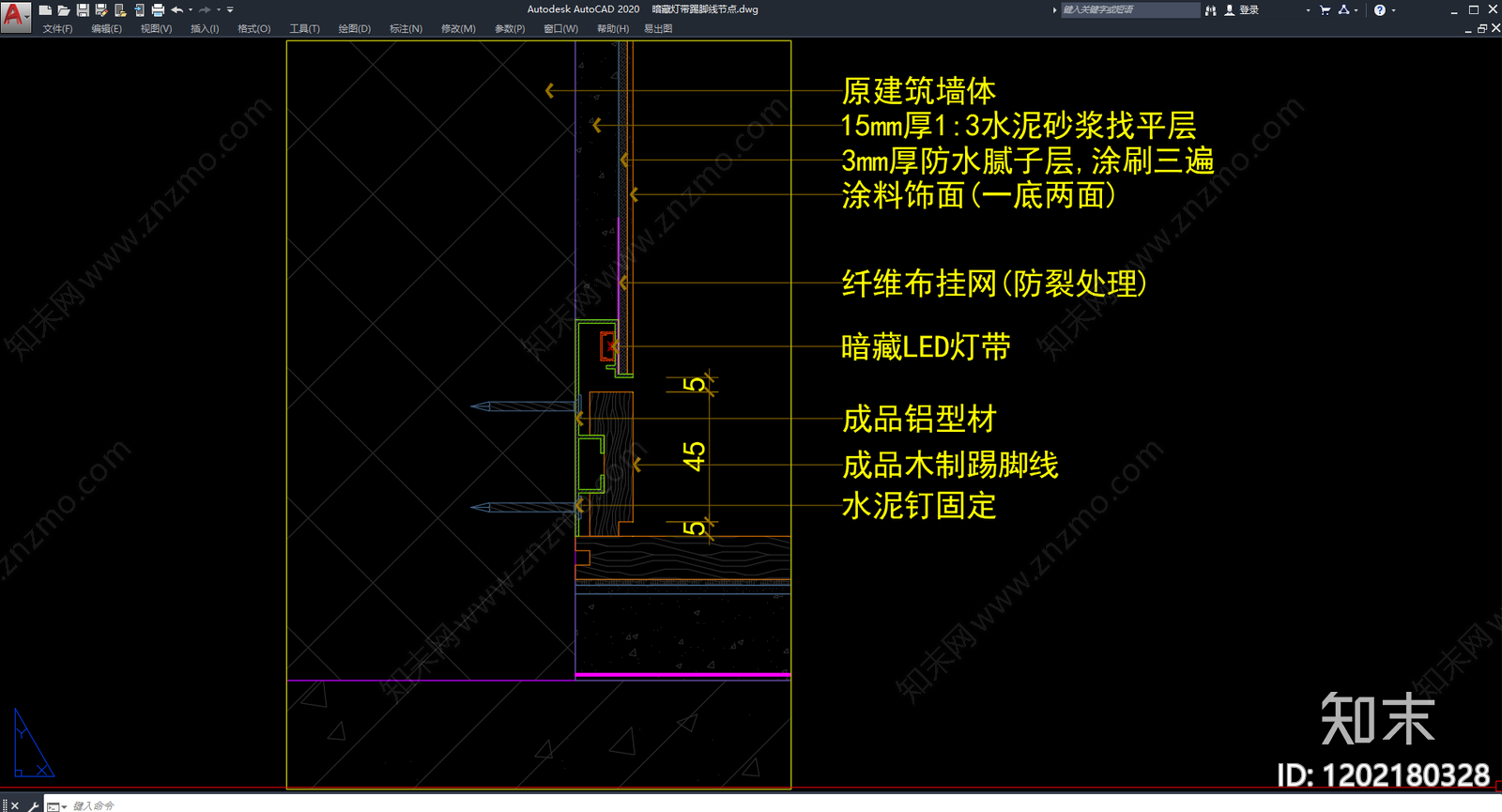The height and width of the screenshot is (812, 1502).
Task: Open the 绘图(D) menu
Action: 354,29
